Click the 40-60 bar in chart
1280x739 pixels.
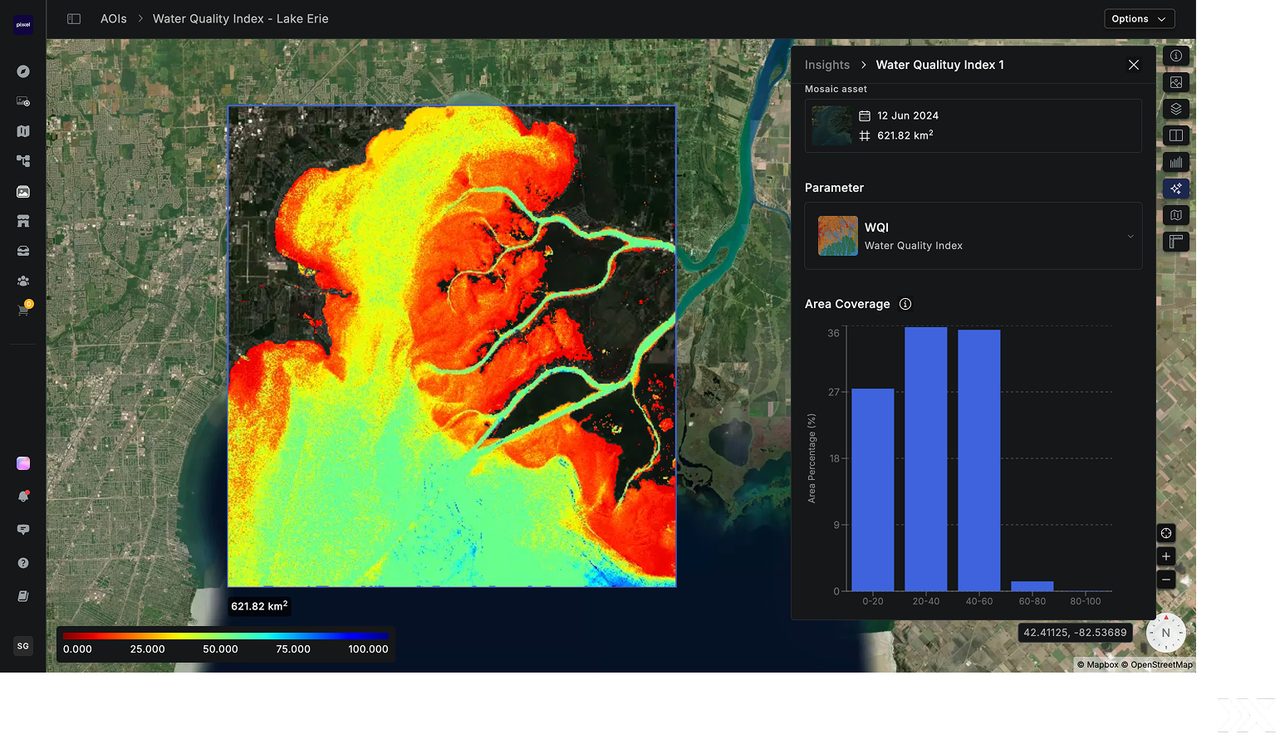(x=979, y=460)
